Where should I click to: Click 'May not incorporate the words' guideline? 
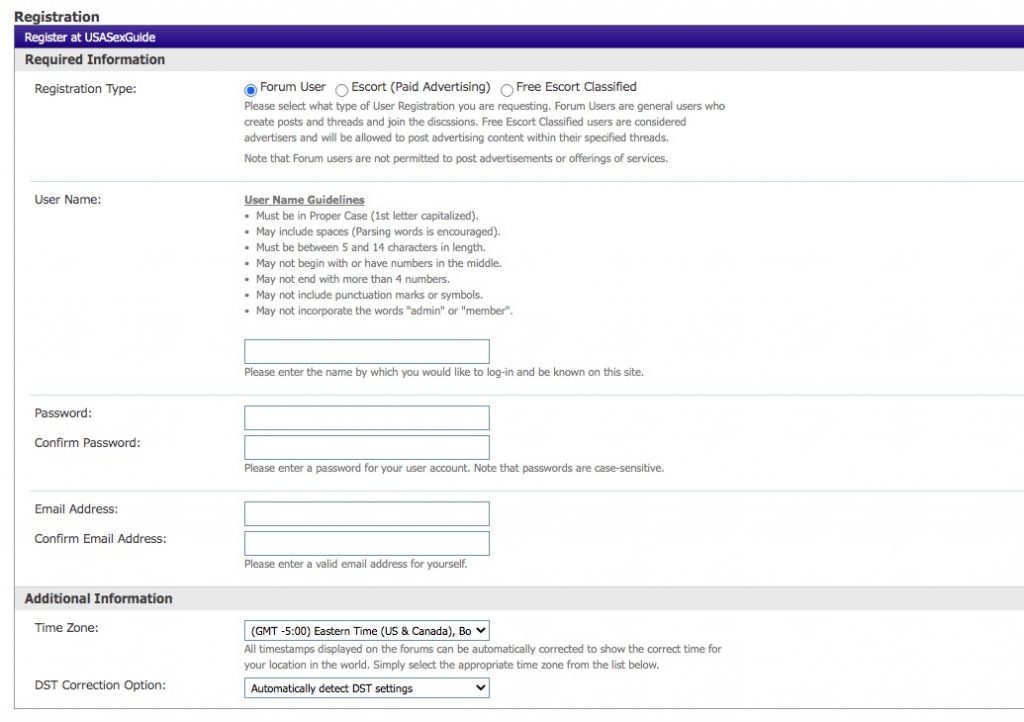[x=384, y=311]
